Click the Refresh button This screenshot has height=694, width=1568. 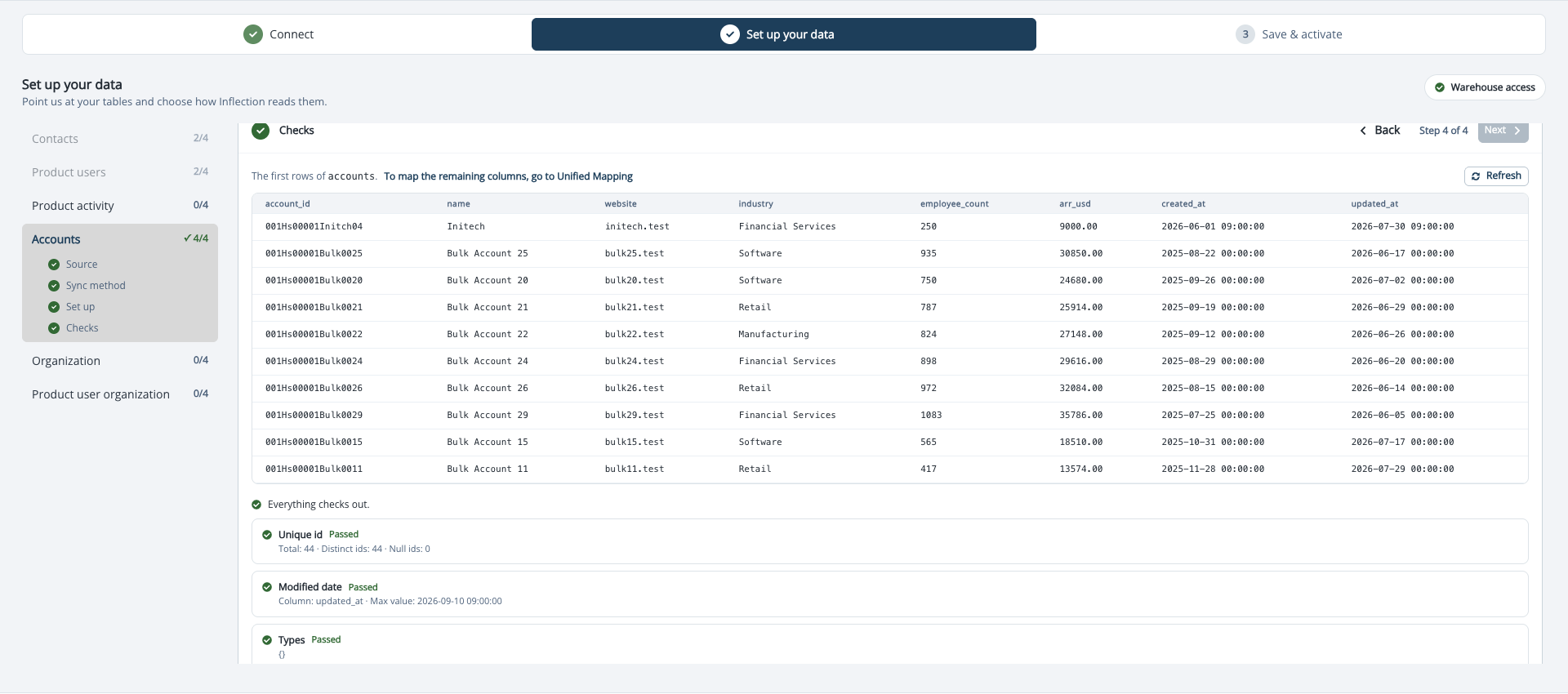pos(1496,176)
